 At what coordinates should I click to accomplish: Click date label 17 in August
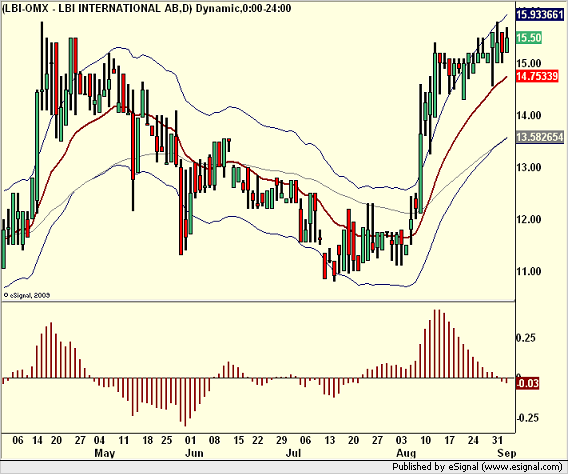[x=449, y=440]
